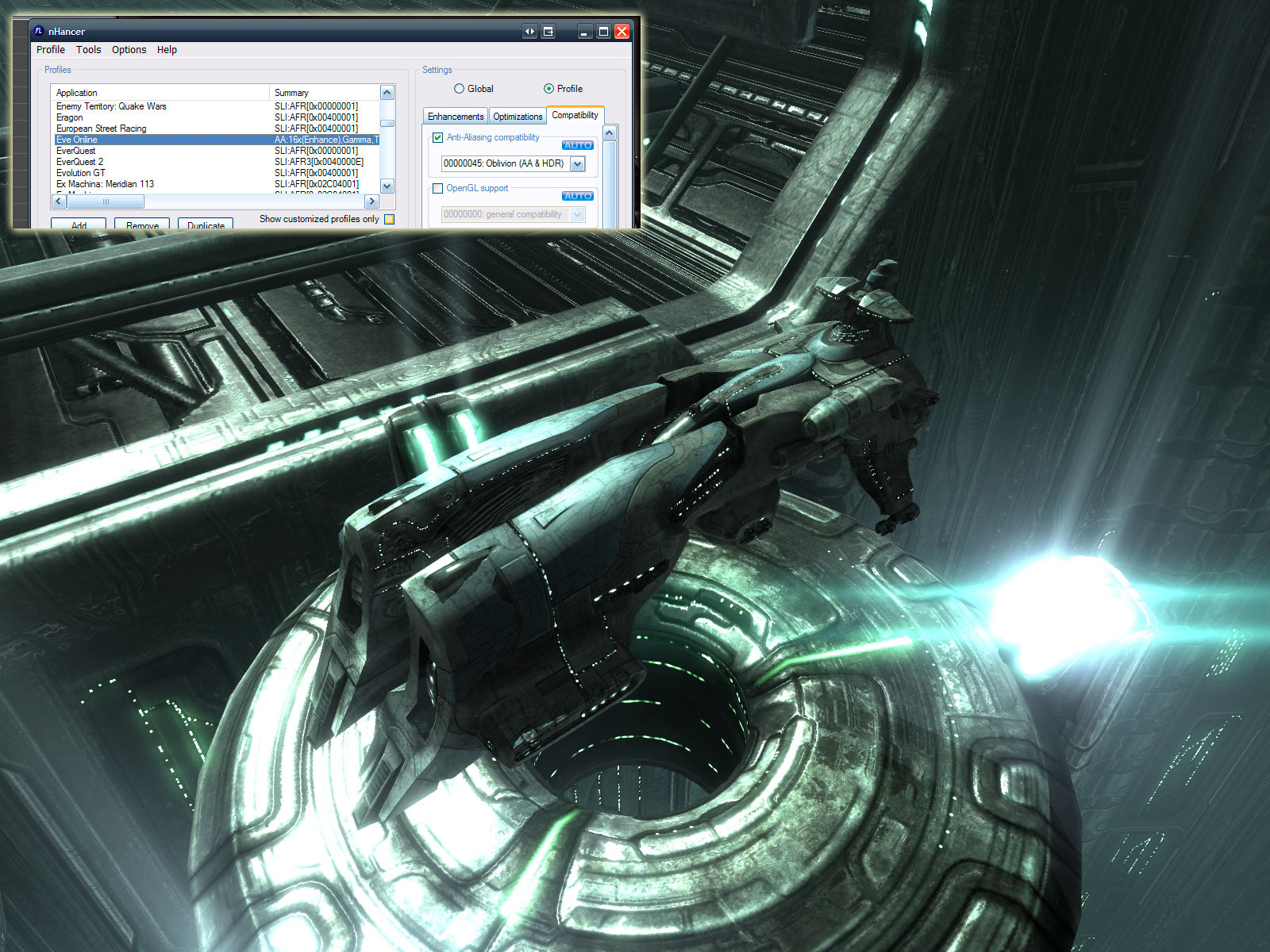Image resolution: width=1270 pixels, height=952 pixels.
Task: Check Show customized profiles only
Action: (389, 219)
